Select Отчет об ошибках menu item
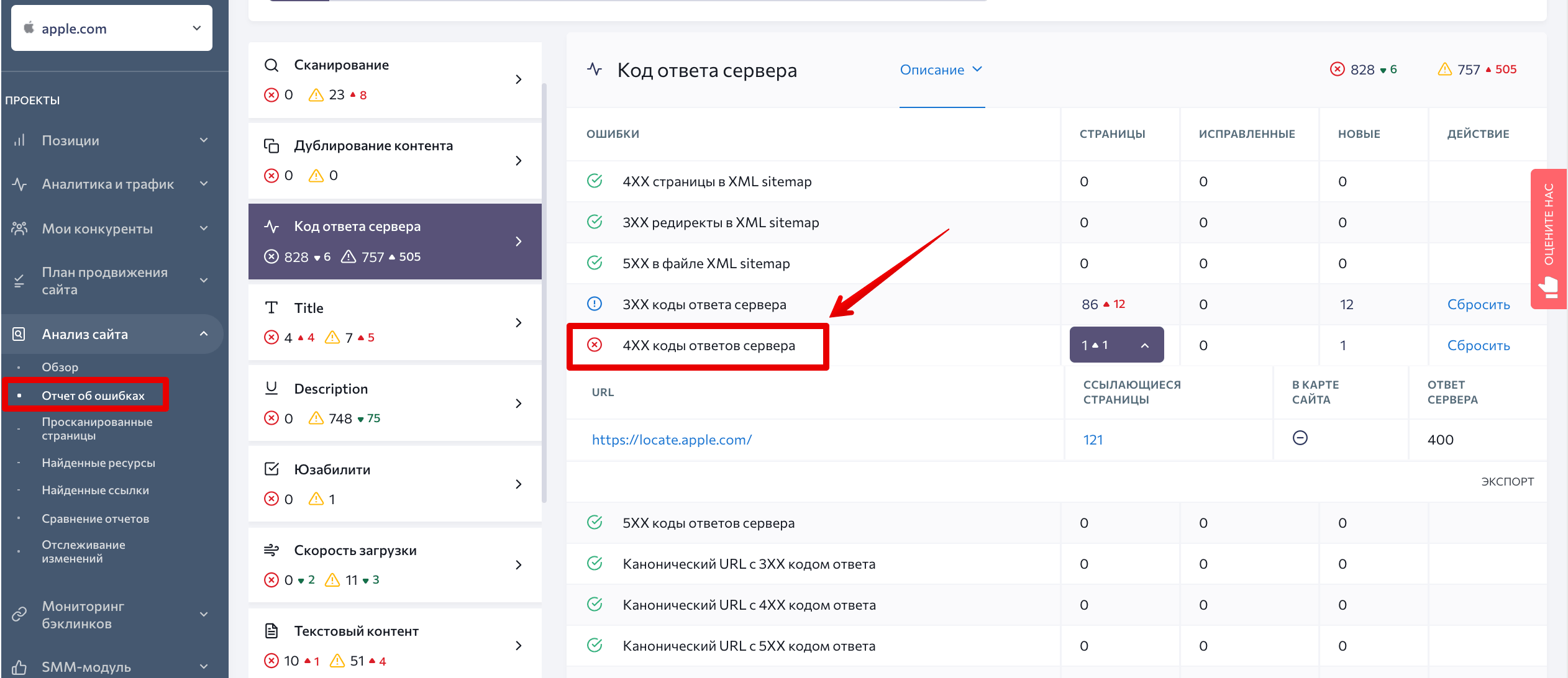Image resolution: width=1568 pixels, height=678 pixels. (x=93, y=395)
